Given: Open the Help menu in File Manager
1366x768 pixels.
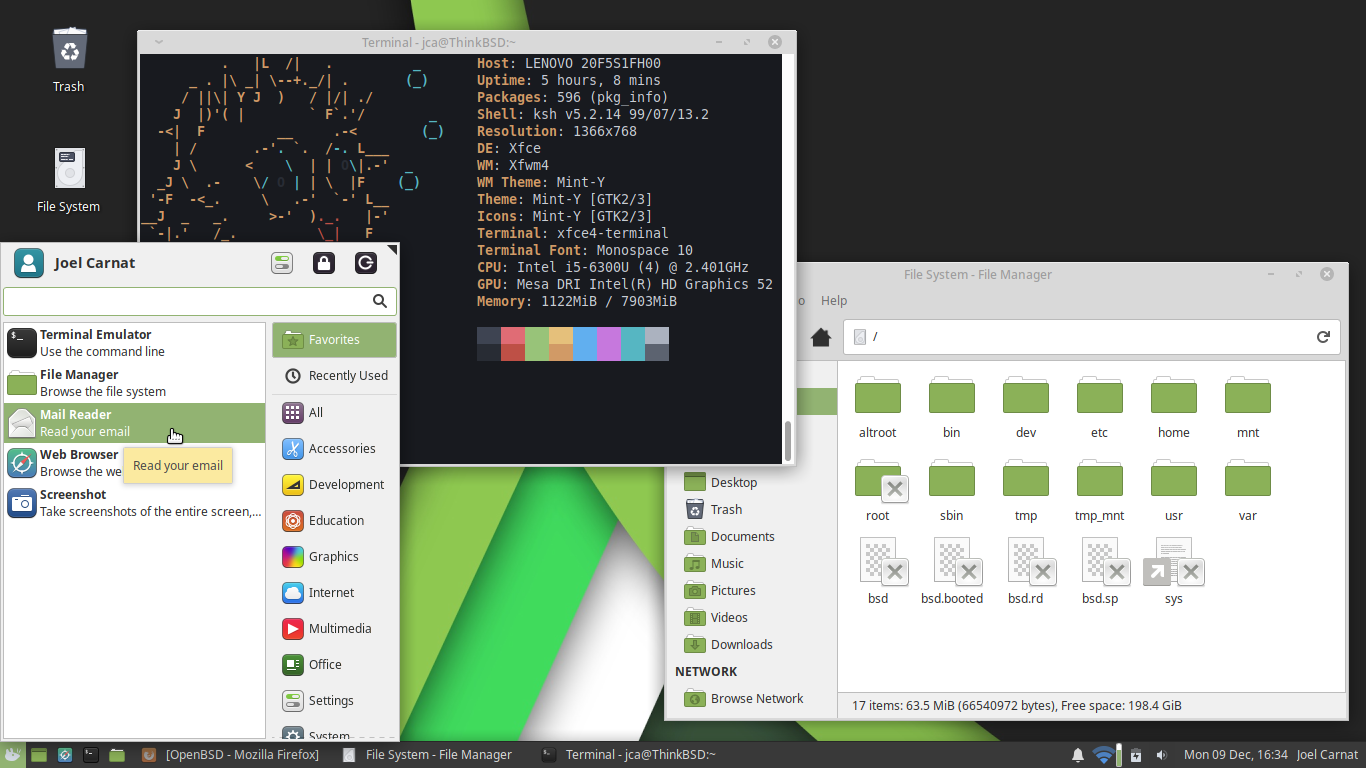Looking at the screenshot, I should 833,300.
